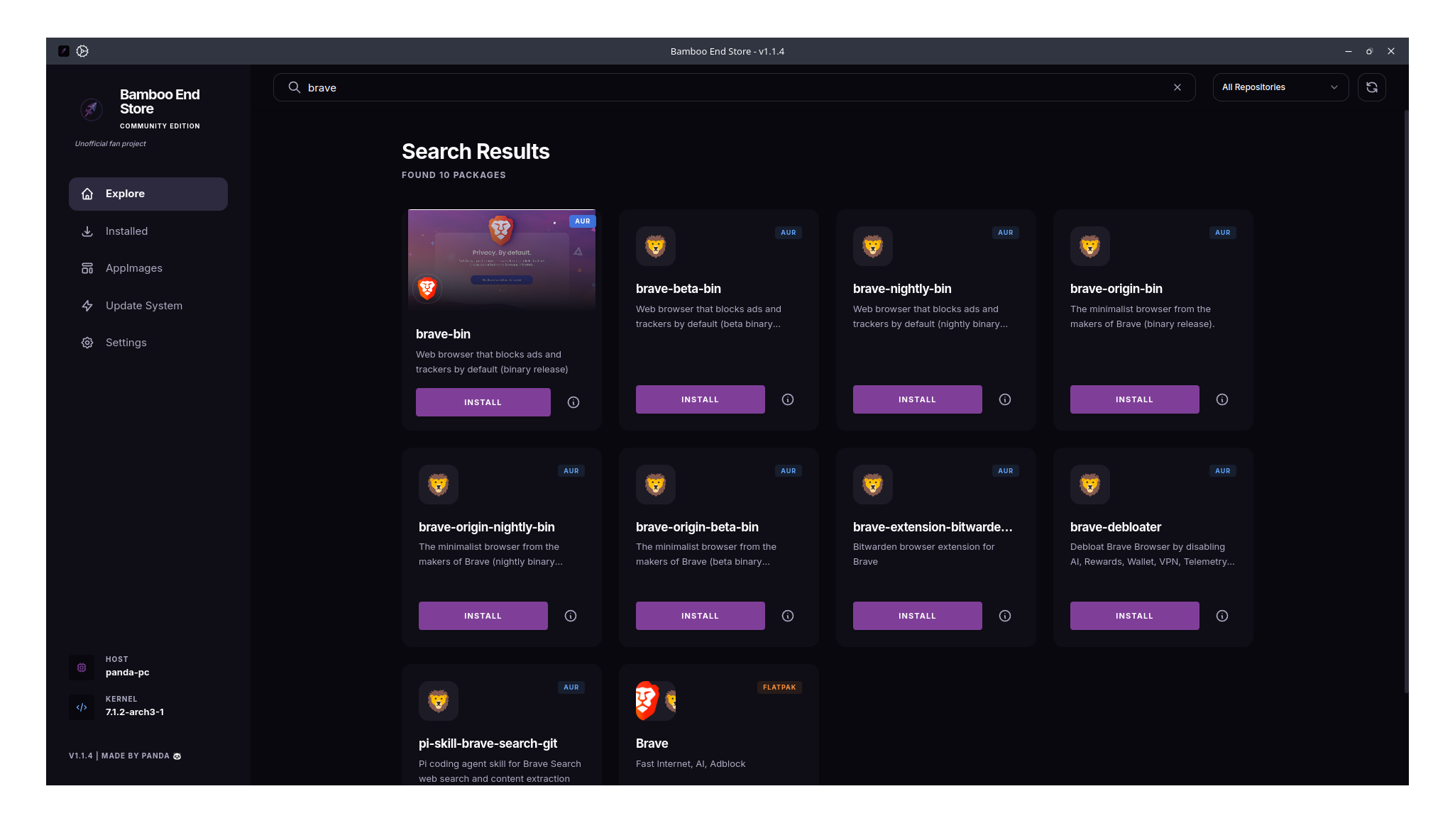
Task: Focus the search input containing brave
Action: click(x=735, y=87)
